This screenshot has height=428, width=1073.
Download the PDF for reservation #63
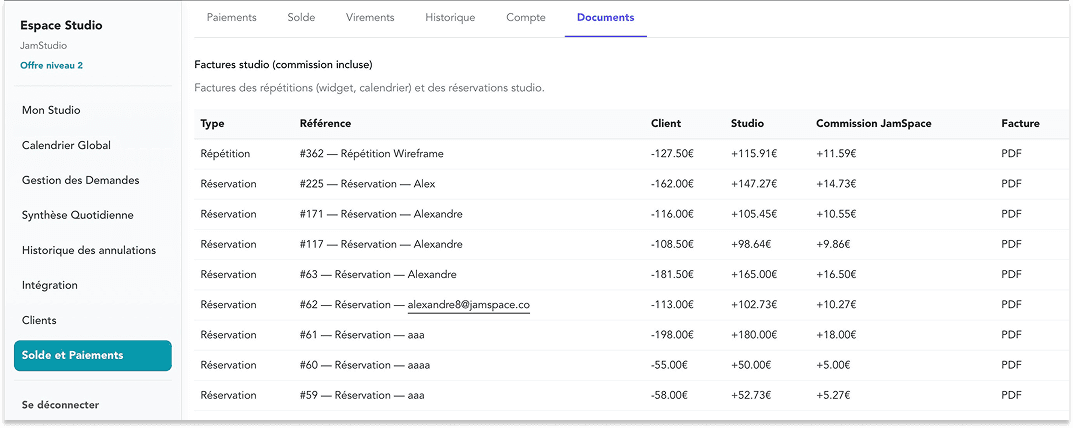coord(1011,275)
